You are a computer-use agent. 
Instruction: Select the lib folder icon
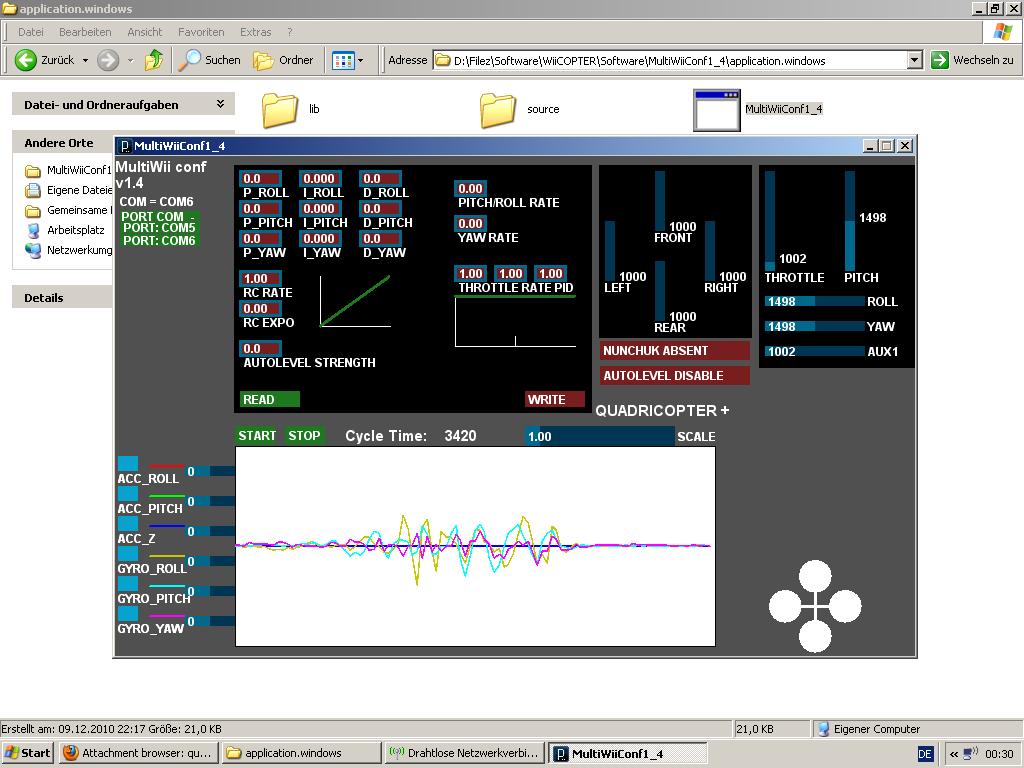[280, 110]
